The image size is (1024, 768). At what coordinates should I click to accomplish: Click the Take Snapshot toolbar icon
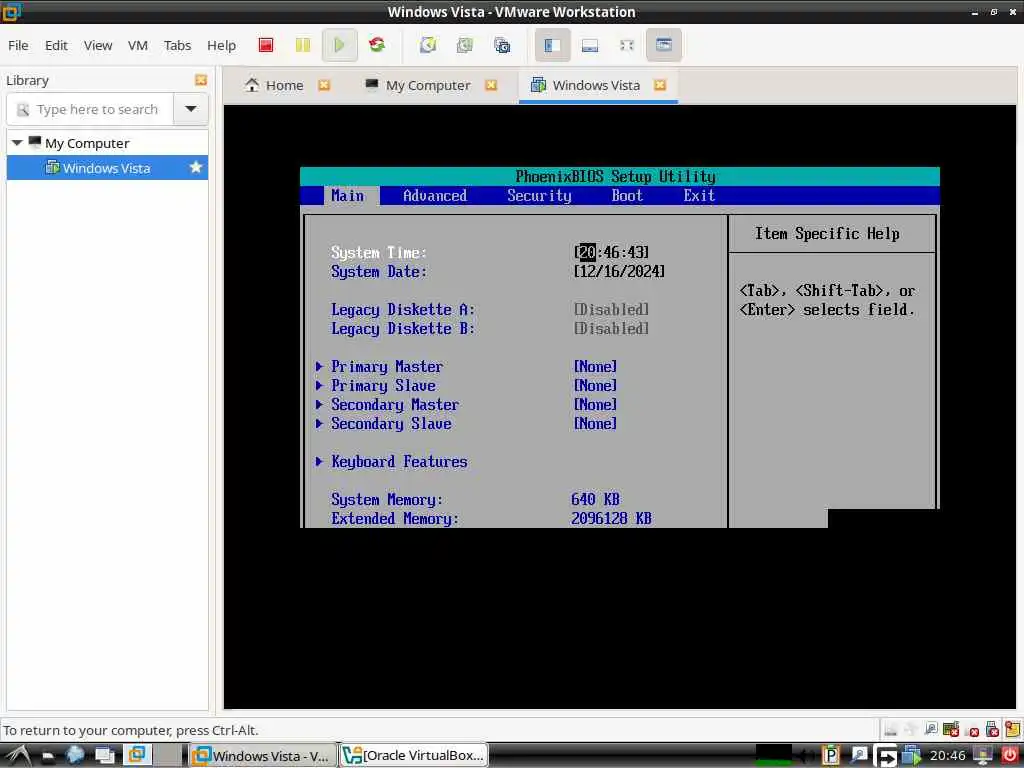click(428, 45)
